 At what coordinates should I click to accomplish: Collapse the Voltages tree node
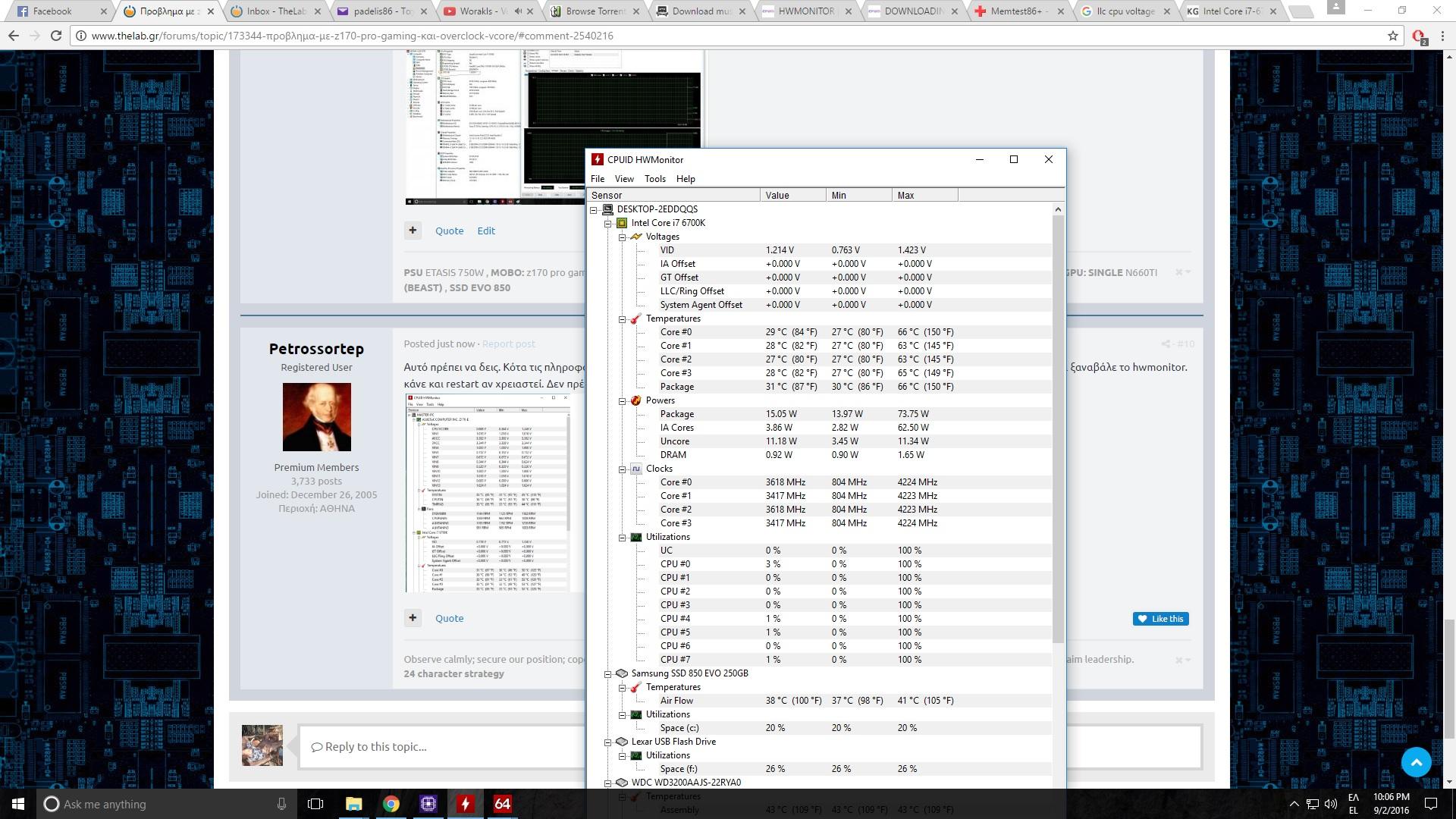pos(623,237)
